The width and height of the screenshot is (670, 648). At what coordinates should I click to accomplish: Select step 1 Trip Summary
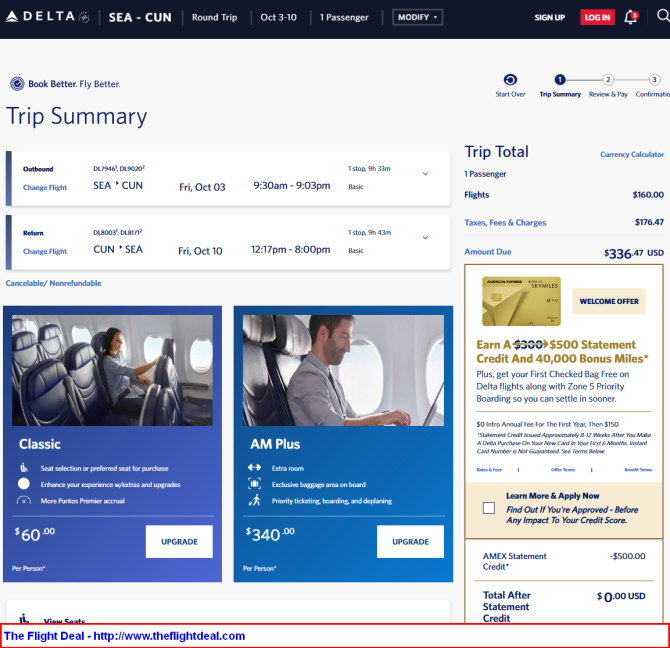pyautogui.click(x=560, y=80)
